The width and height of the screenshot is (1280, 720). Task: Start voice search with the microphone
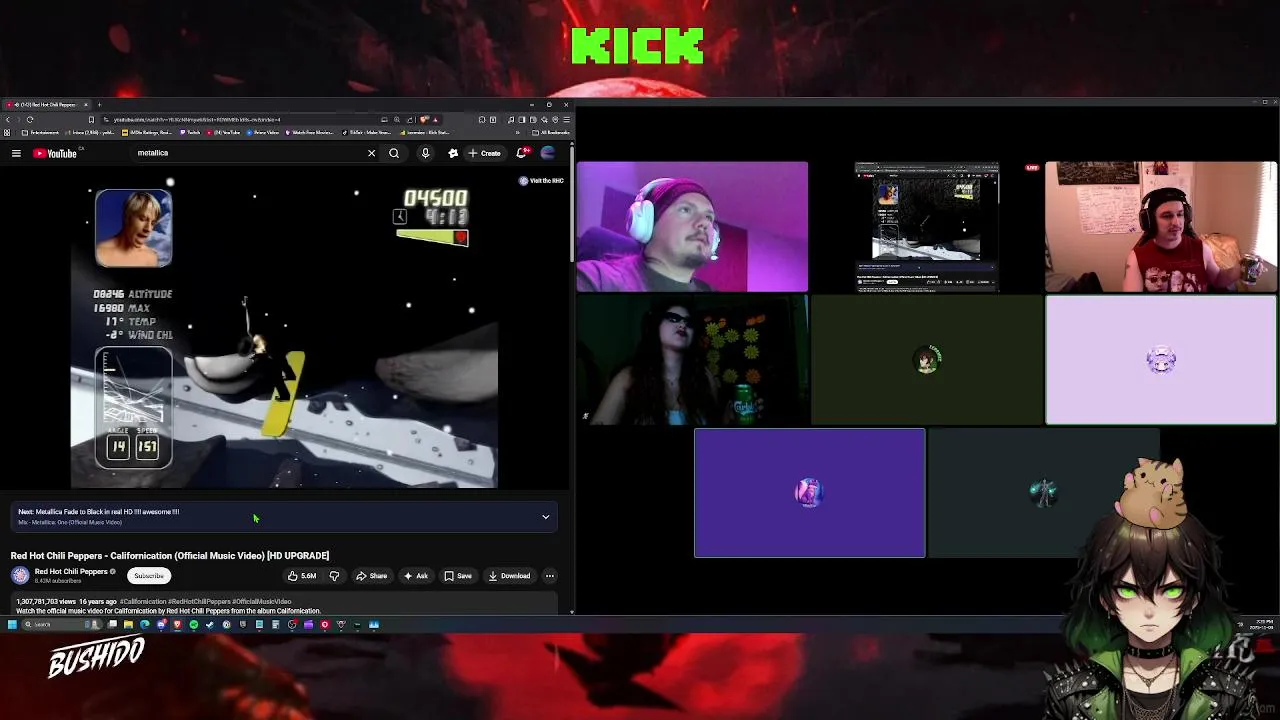[x=425, y=153]
